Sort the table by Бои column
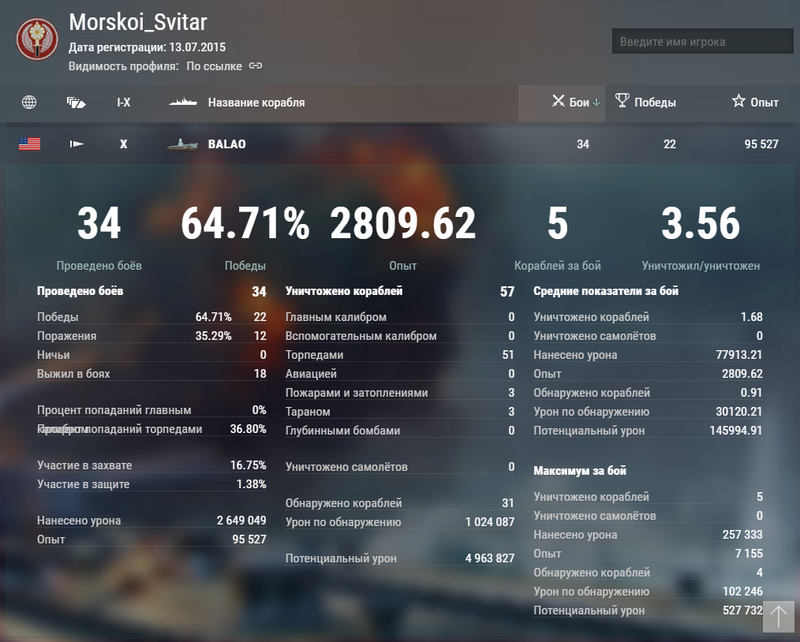Viewport: 800px width, 642px height. coord(578,102)
